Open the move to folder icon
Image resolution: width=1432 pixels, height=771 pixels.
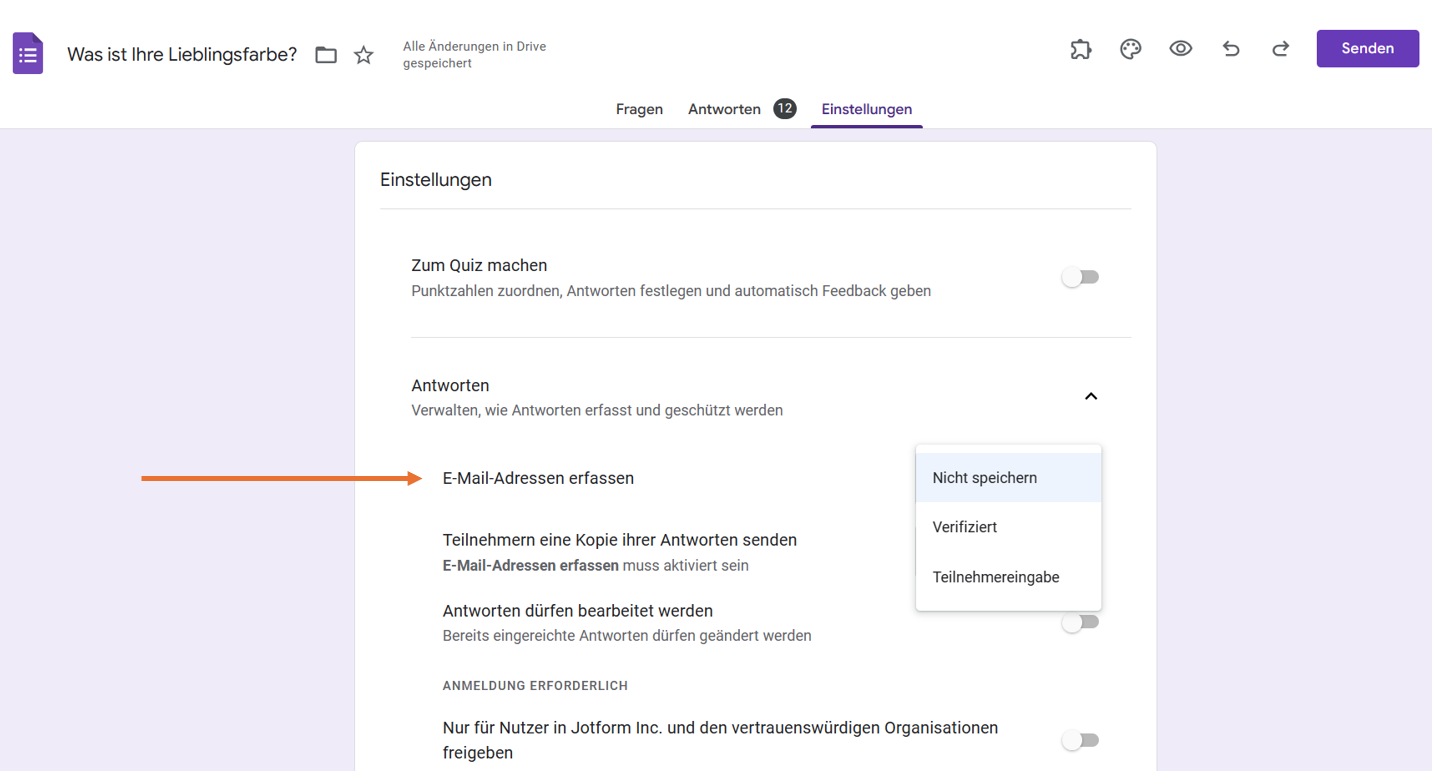[x=326, y=55]
